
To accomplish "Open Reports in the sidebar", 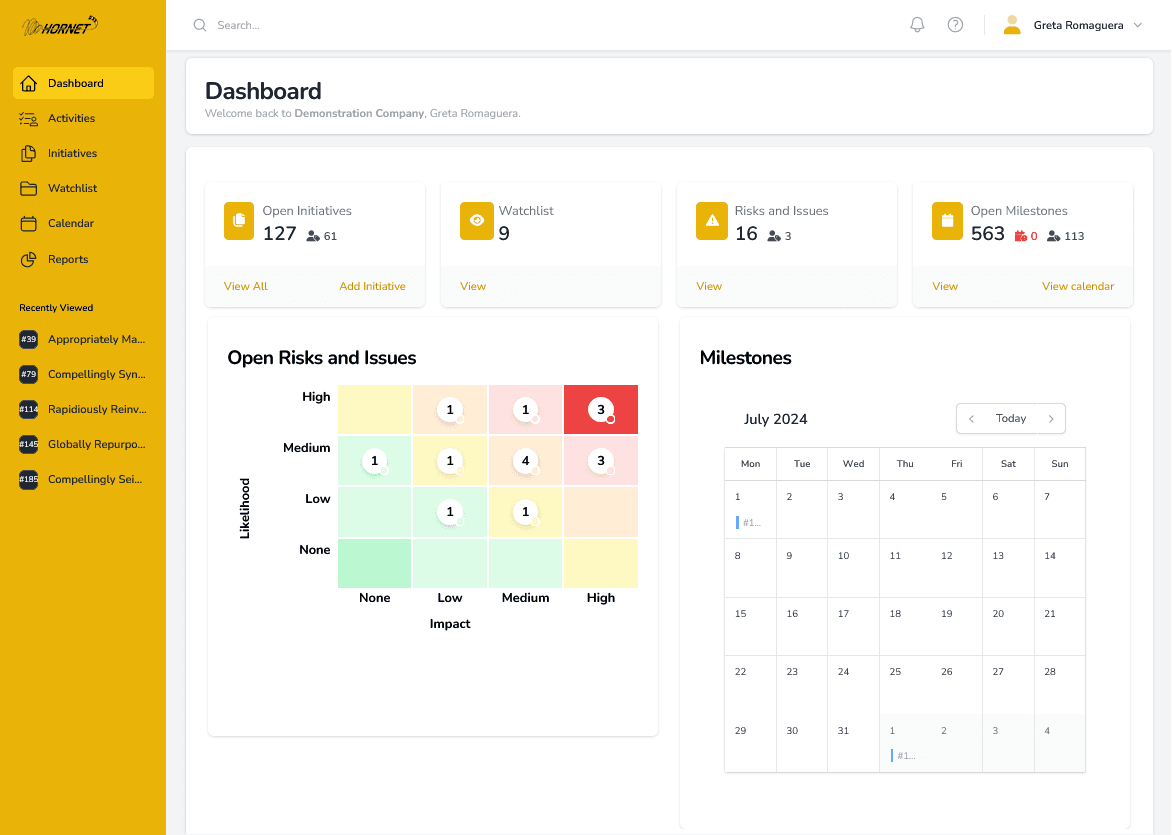I will [68, 259].
